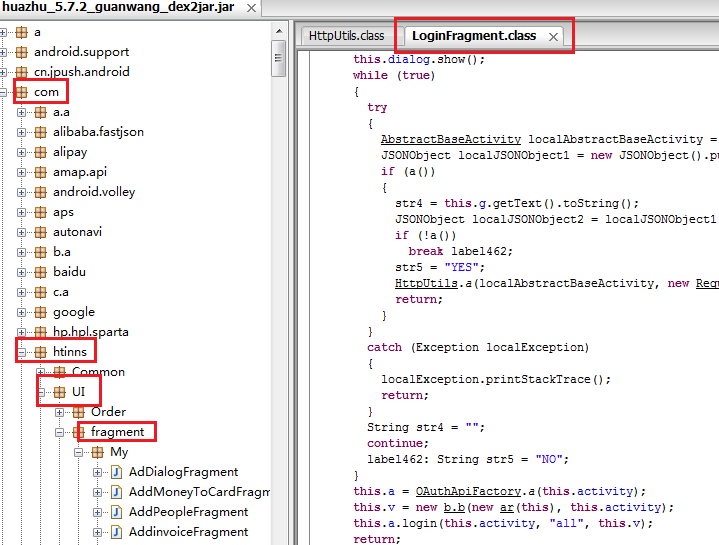Click the My package icon
Viewport: 719px width, 545px height.
click(x=97, y=452)
